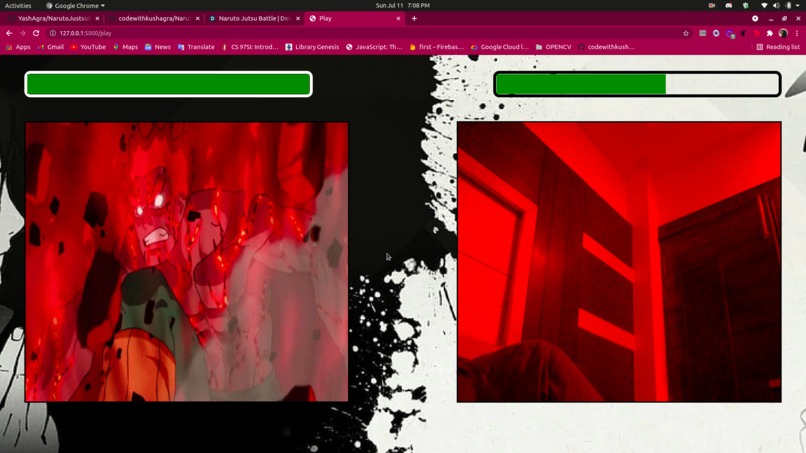Expand the system menu arrow at top right
The image size is (806, 453).
pyautogui.click(x=799, y=5)
